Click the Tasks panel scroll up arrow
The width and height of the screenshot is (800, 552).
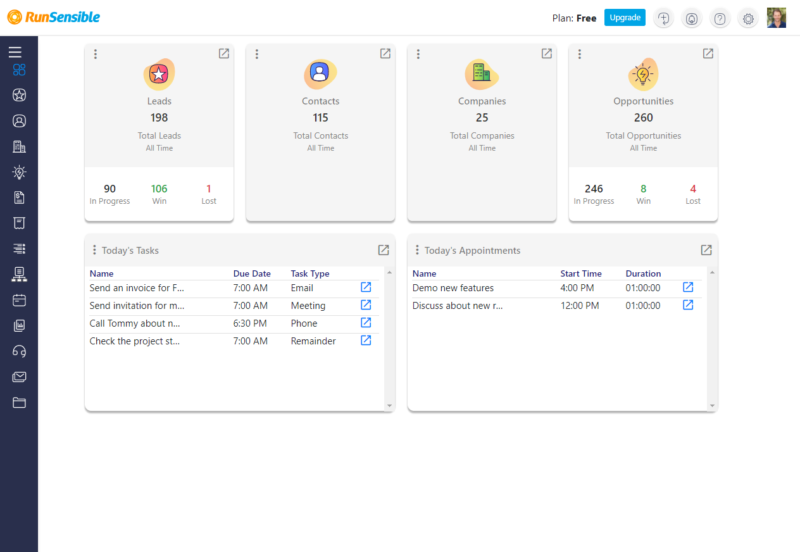click(x=389, y=273)
